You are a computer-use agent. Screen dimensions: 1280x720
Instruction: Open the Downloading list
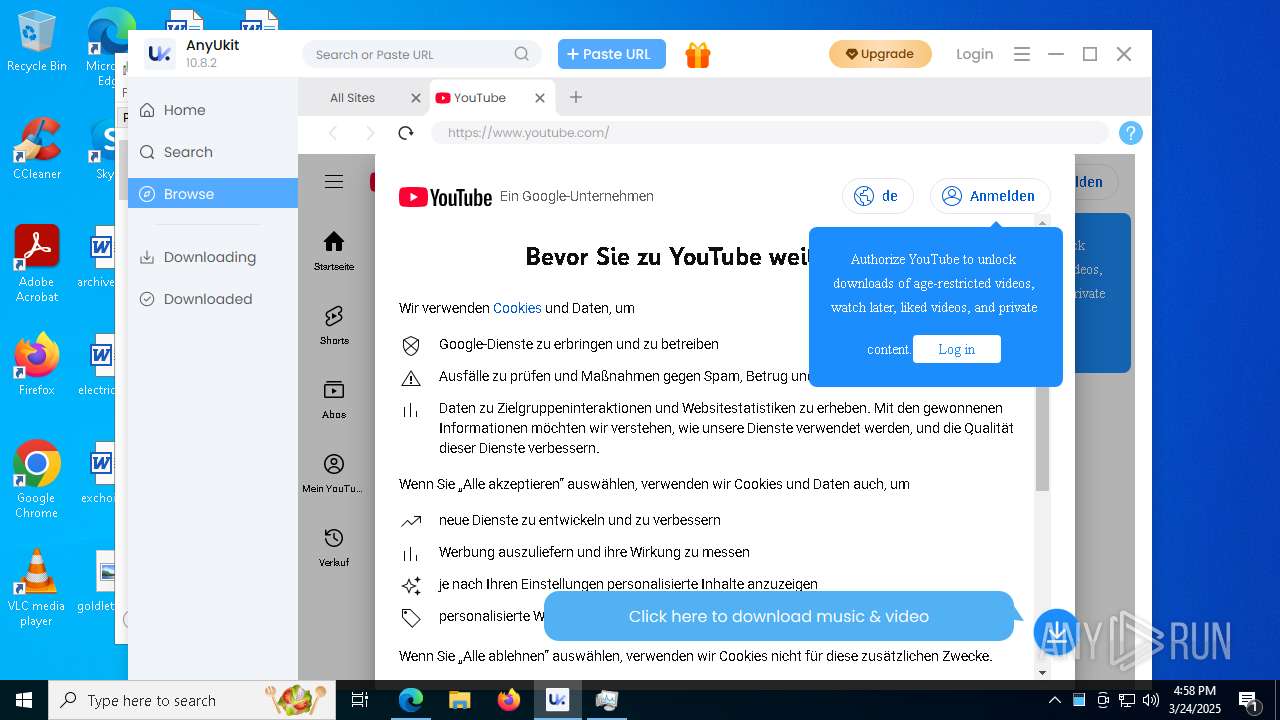(213, 257)
